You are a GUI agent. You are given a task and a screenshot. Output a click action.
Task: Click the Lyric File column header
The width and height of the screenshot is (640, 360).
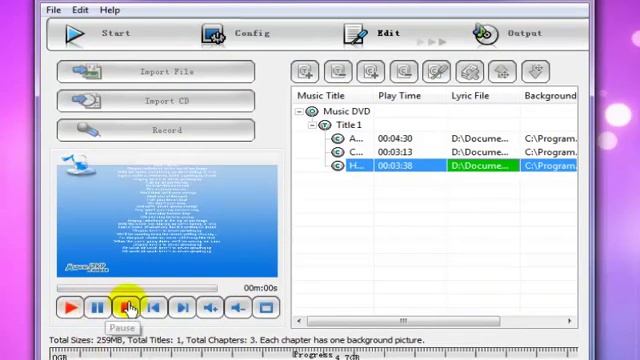pyautogui.click(x=470, y=96)
